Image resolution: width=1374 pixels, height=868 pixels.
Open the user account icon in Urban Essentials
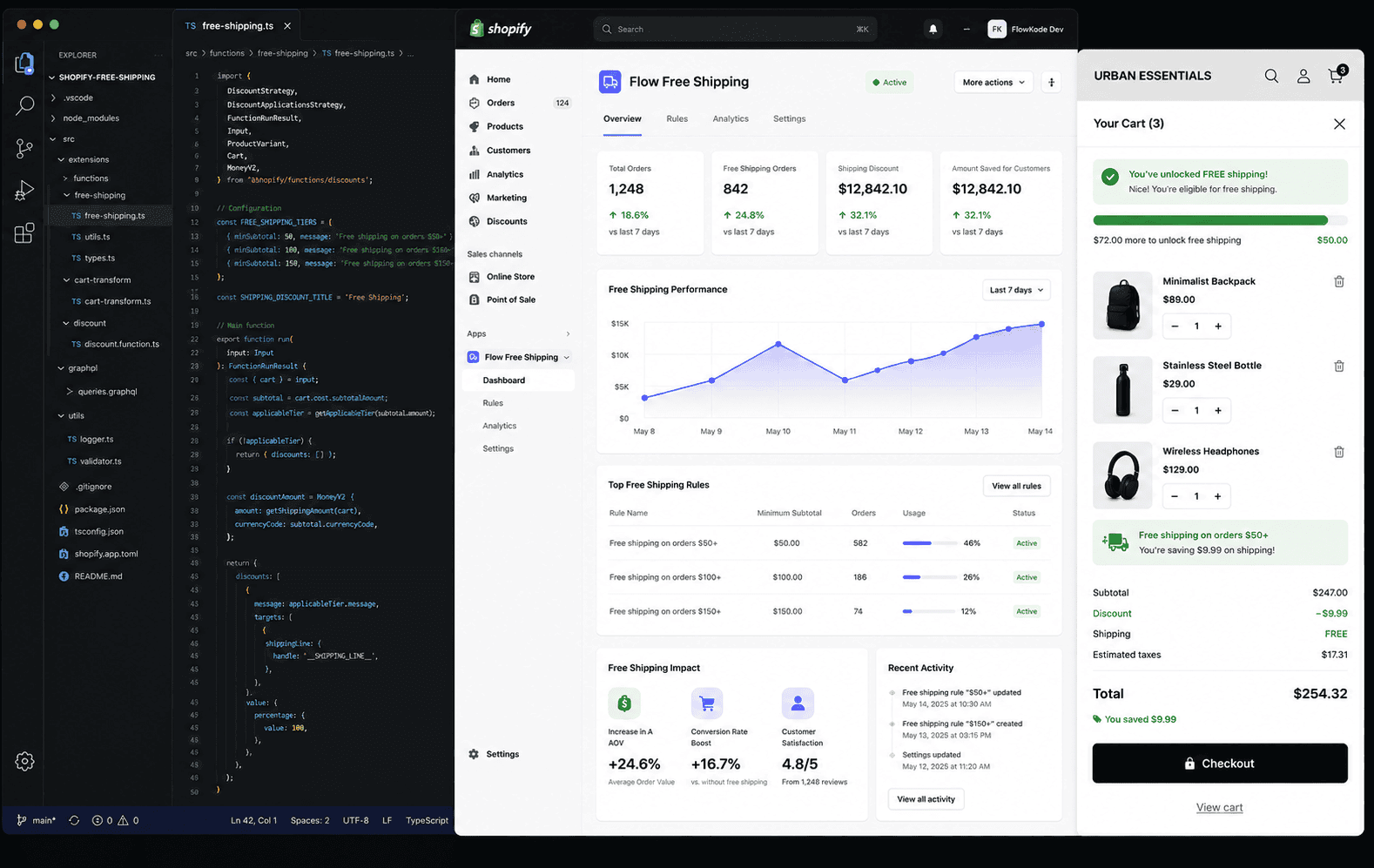coord(1303,76)
